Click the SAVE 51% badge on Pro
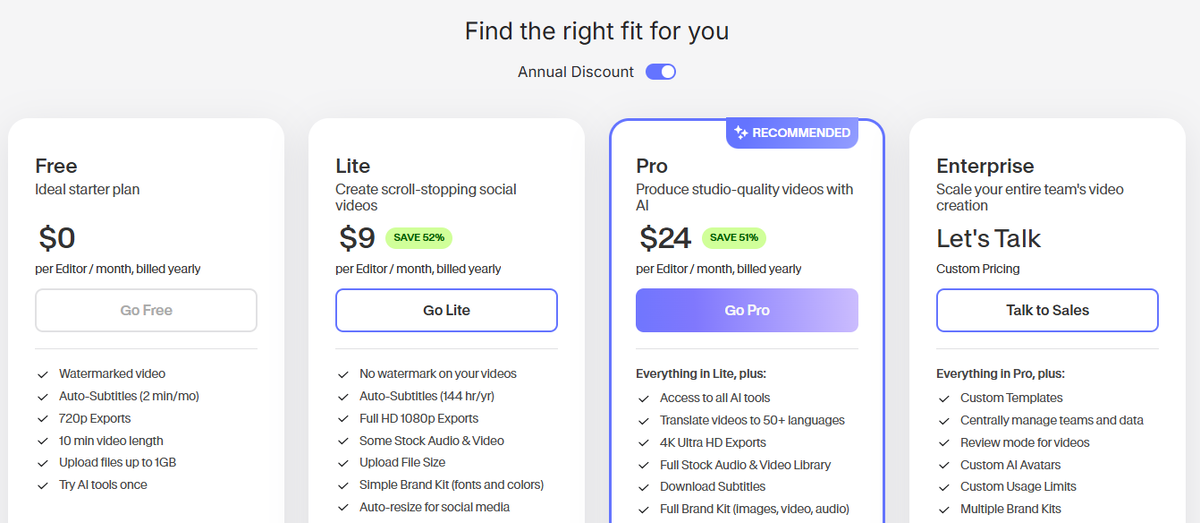Viewport: 1200px width, 523px height. [x=734, y=238]
